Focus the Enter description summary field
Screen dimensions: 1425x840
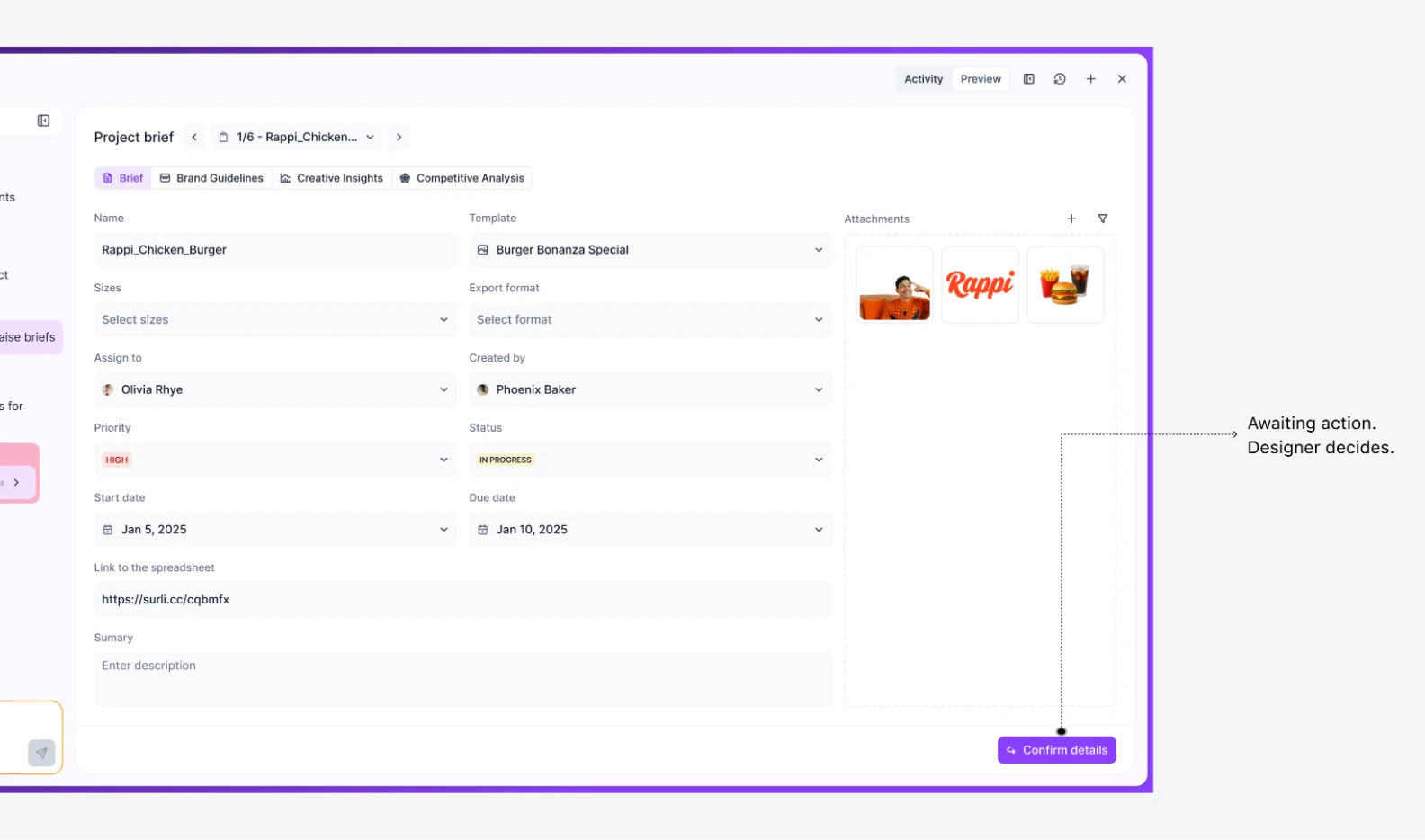[463, 679]
